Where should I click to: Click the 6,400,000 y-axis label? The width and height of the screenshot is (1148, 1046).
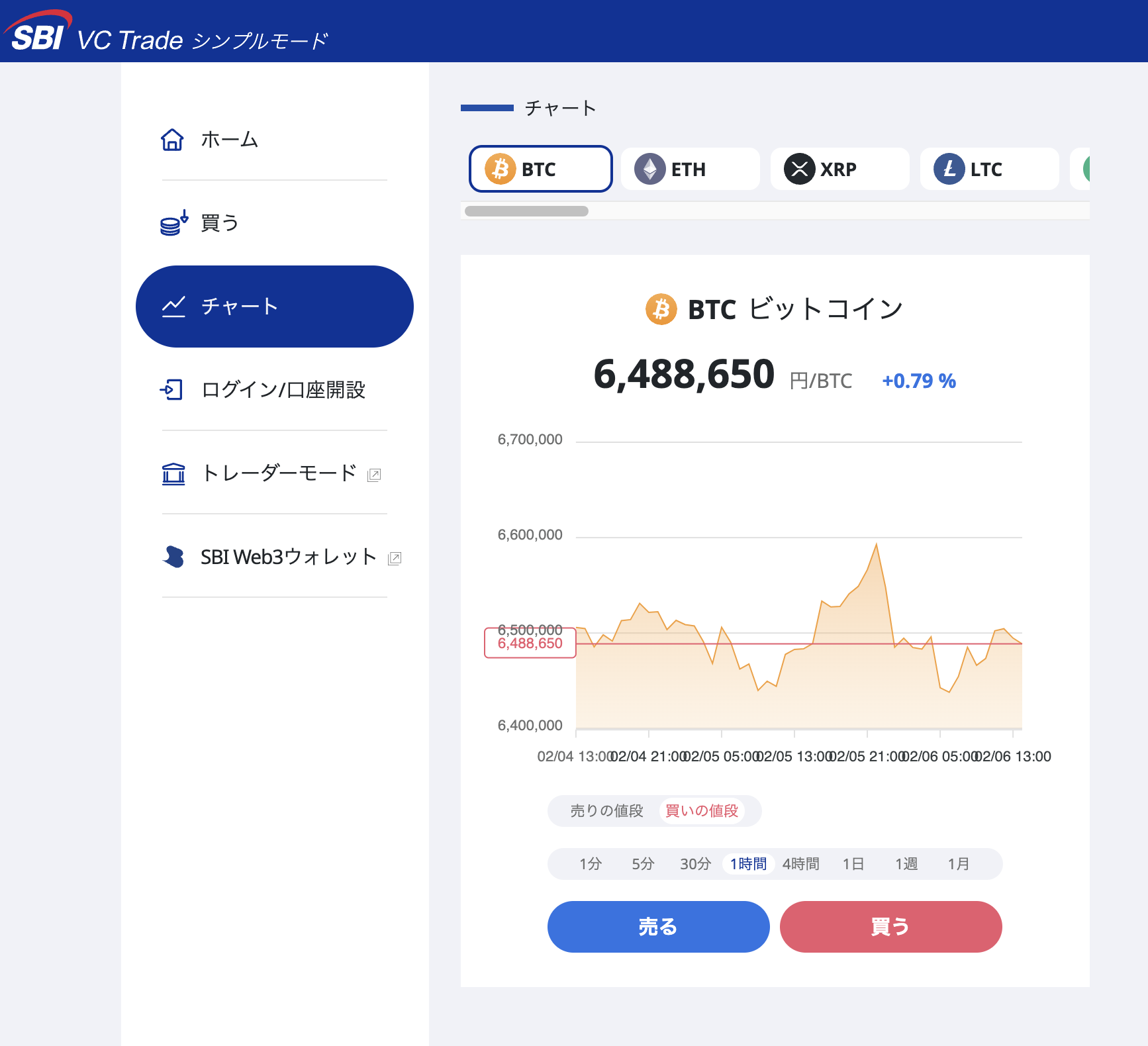click(x=530, y=726)
